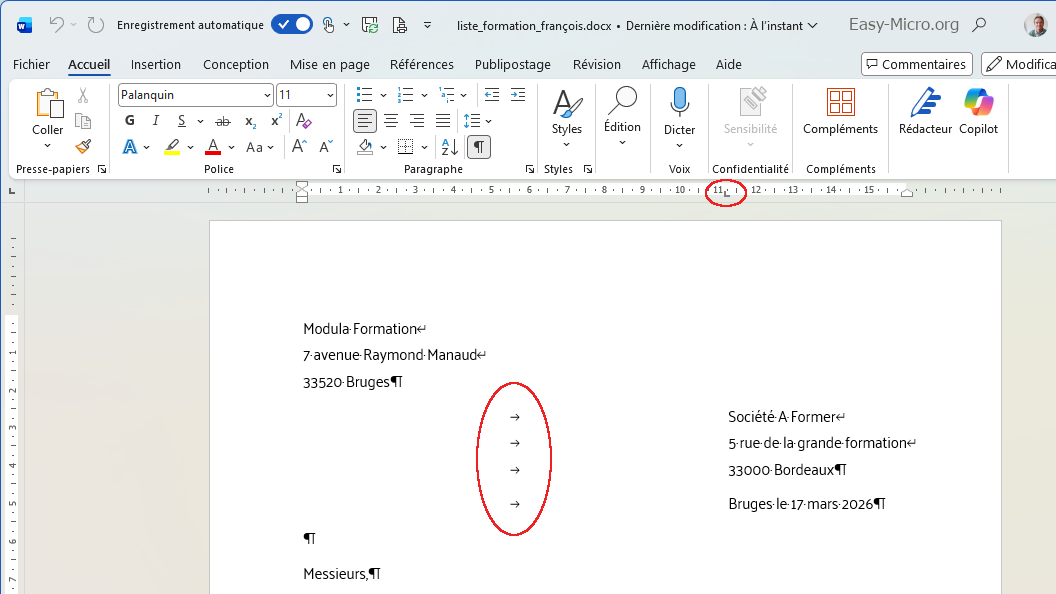Open the Révision tab
Image resolution: width=1056 pixels, height=594 pixels.
(596, 64)
